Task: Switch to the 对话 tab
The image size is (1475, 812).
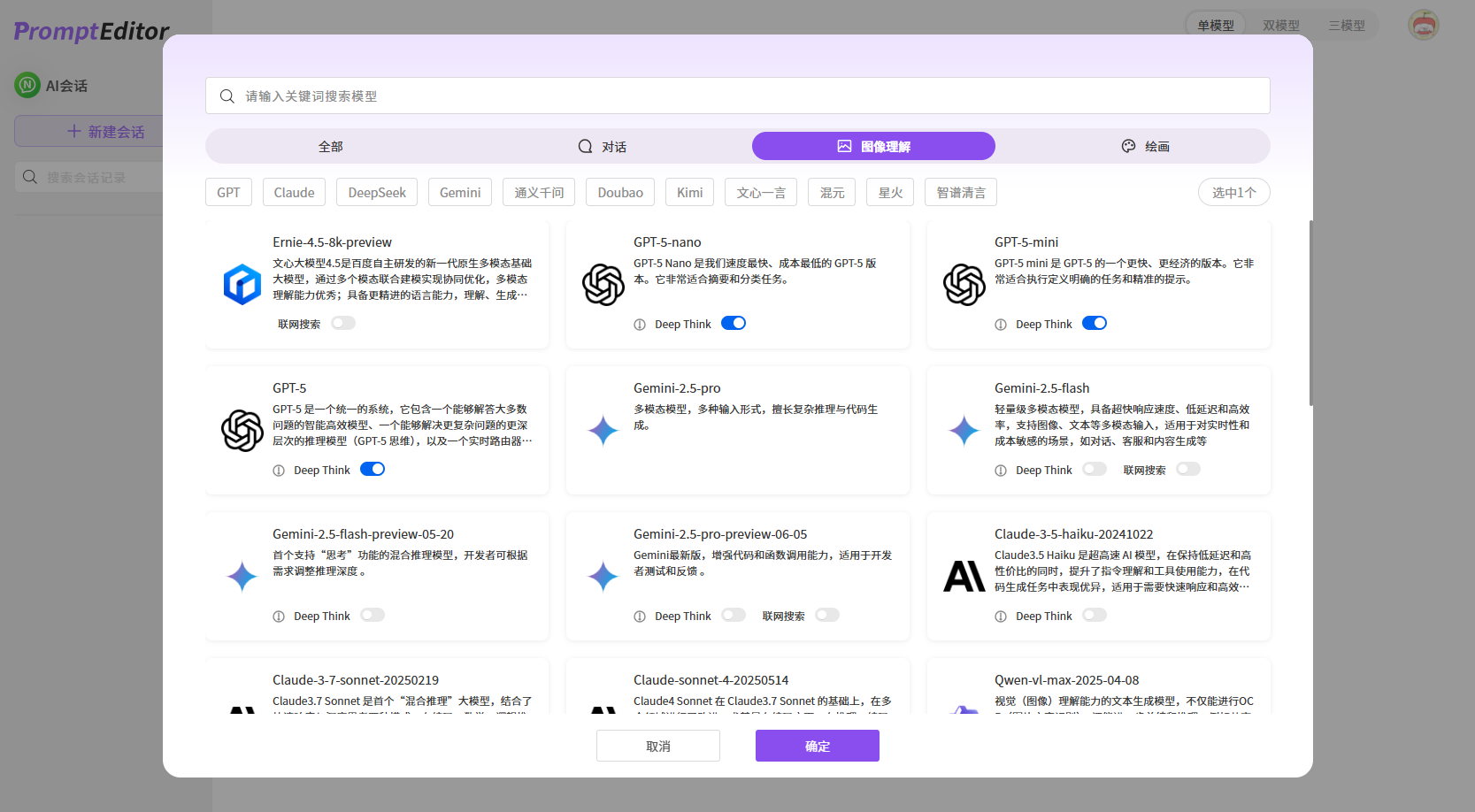Action: (x=603, y=145)
